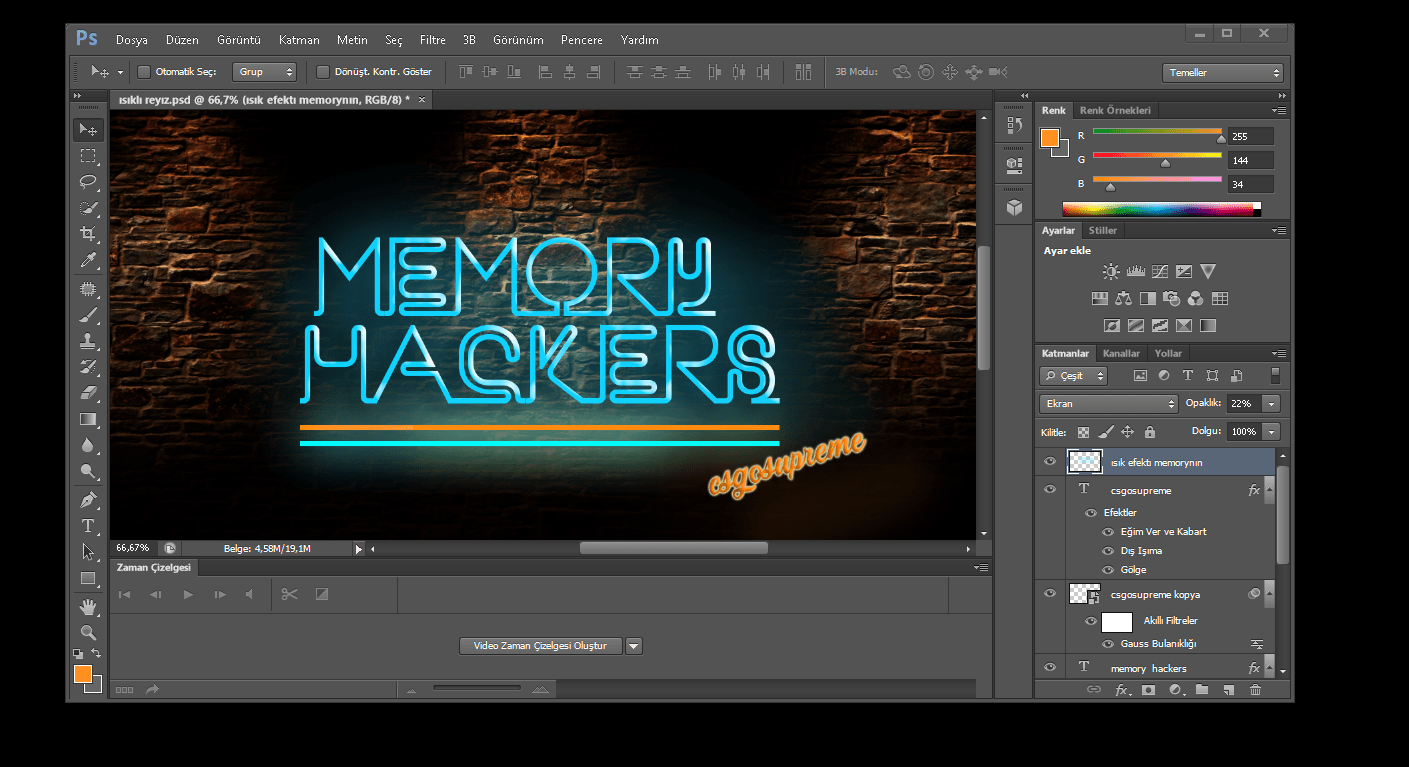This screenshot has height=767, width=1409.
Task: Select the Move tool in the toolbox
Action: point(88,130)
